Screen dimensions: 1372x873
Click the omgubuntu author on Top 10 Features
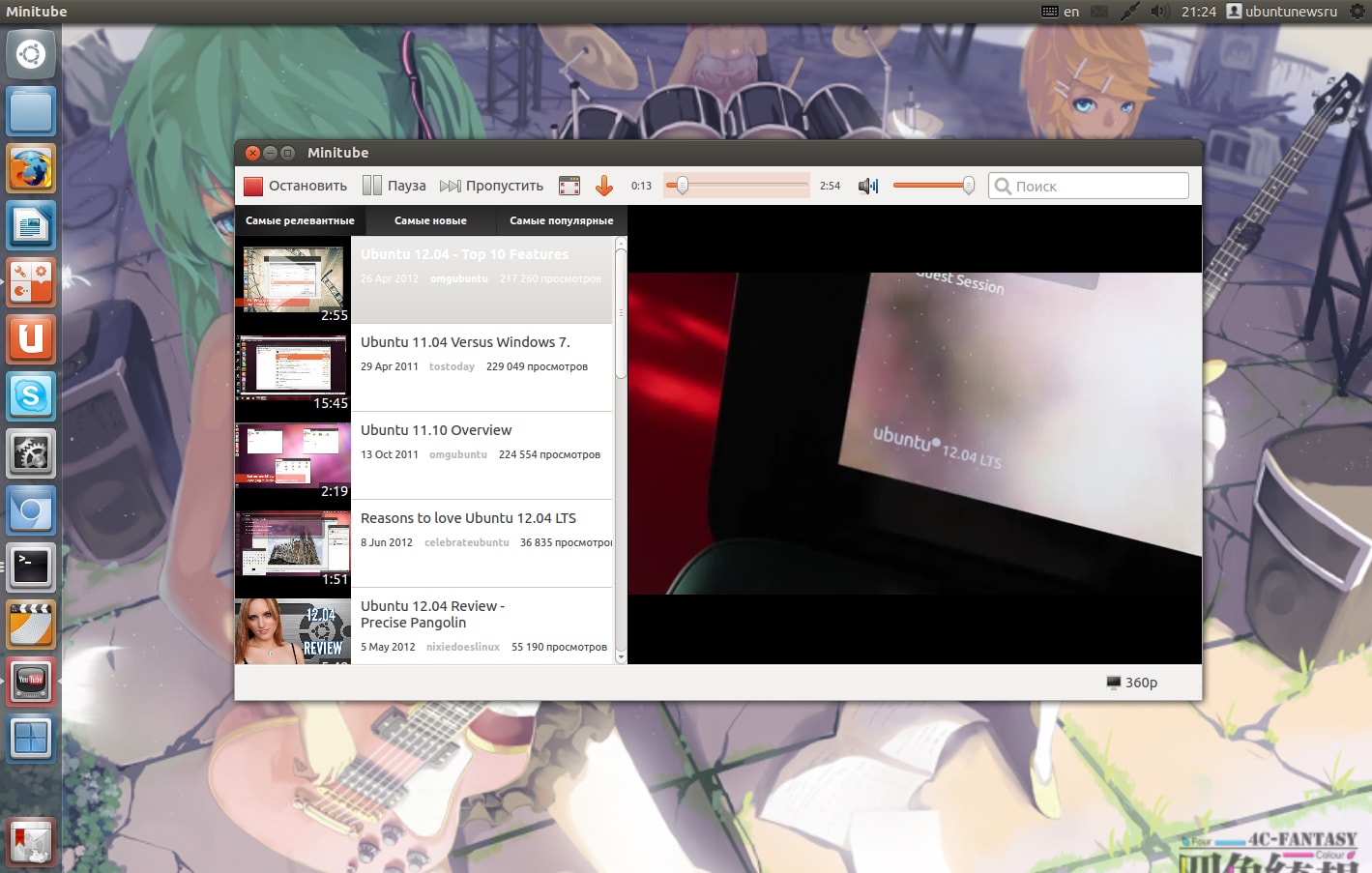tap(459, 278)
